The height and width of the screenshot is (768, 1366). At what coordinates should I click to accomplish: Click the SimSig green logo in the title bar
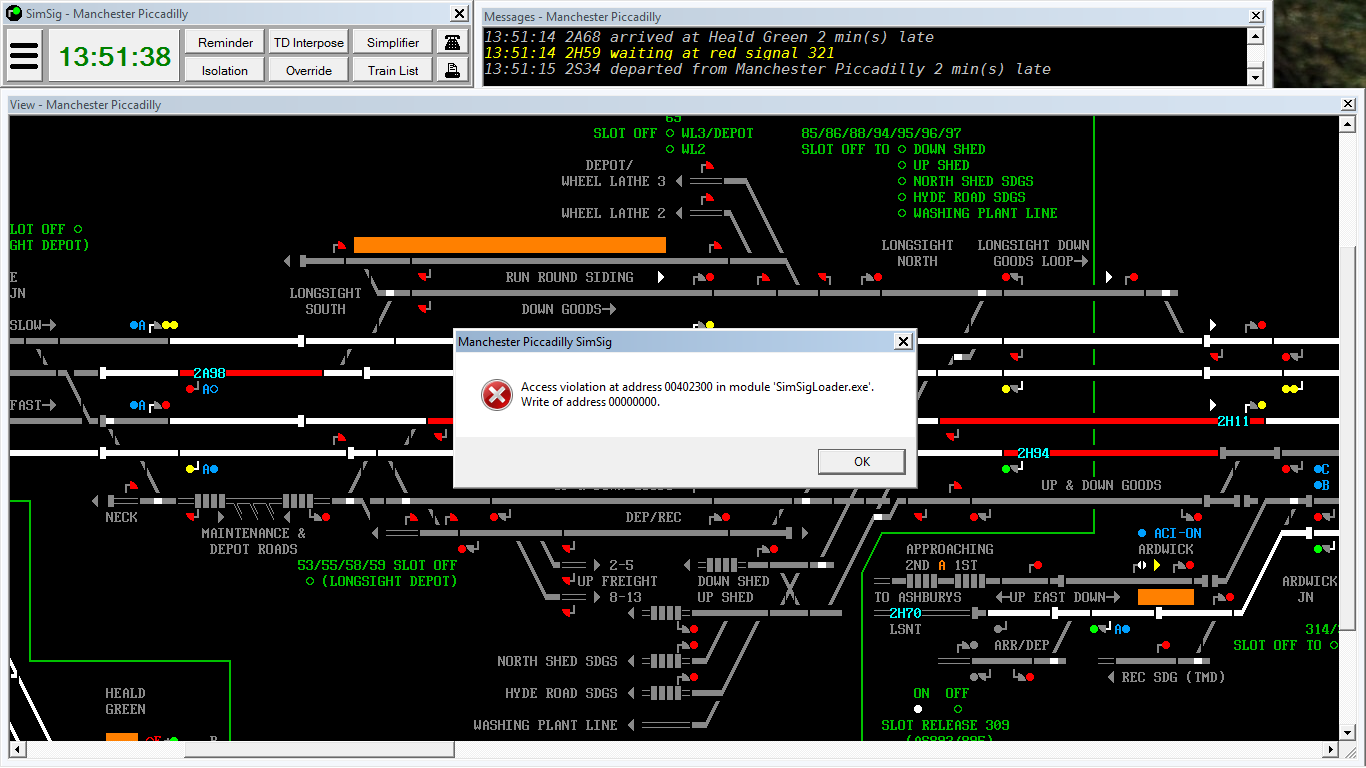coord(14,14)
